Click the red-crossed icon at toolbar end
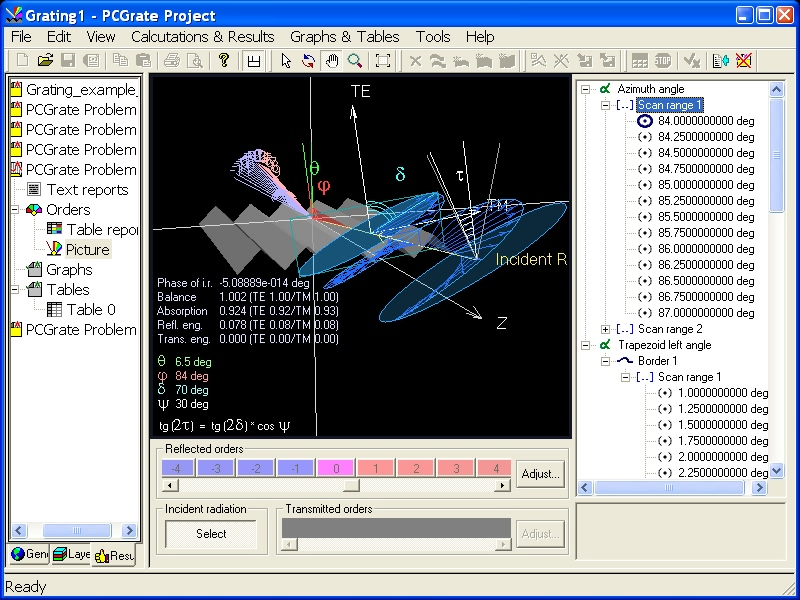The width and height of the screenshot is (800, 600). click(x=743, y=61)
